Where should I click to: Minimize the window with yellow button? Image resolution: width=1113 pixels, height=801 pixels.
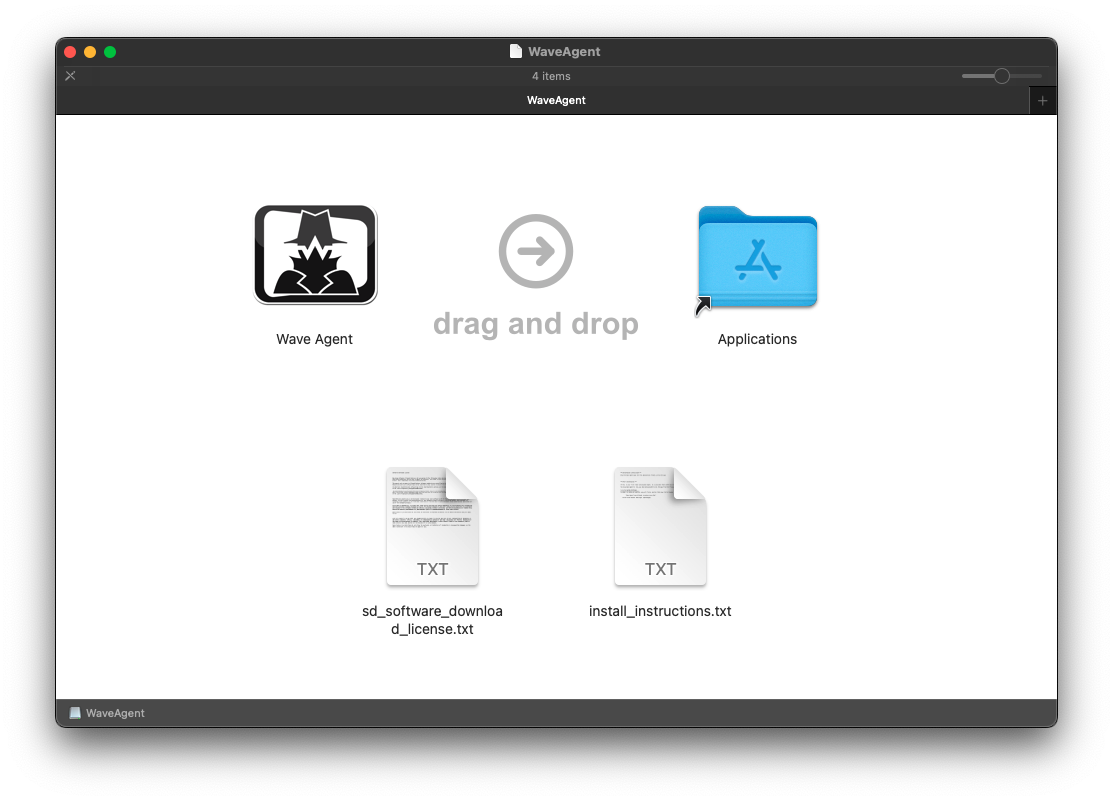(90, 52)
